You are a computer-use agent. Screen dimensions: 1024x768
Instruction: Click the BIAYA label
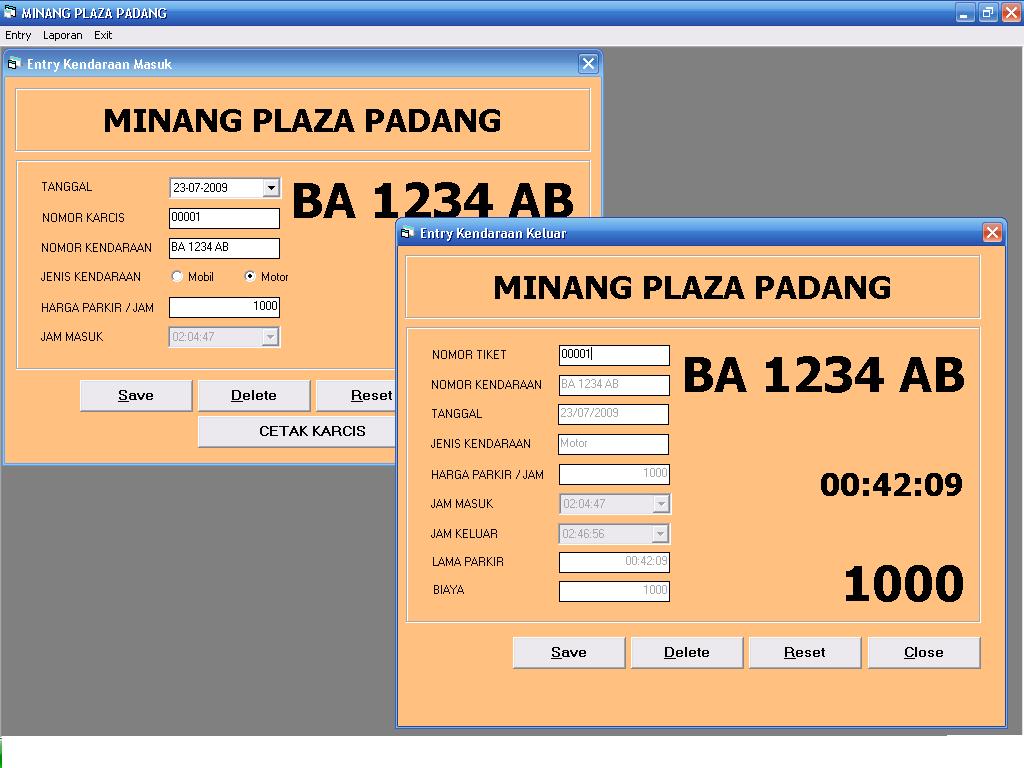pos(449,590)
